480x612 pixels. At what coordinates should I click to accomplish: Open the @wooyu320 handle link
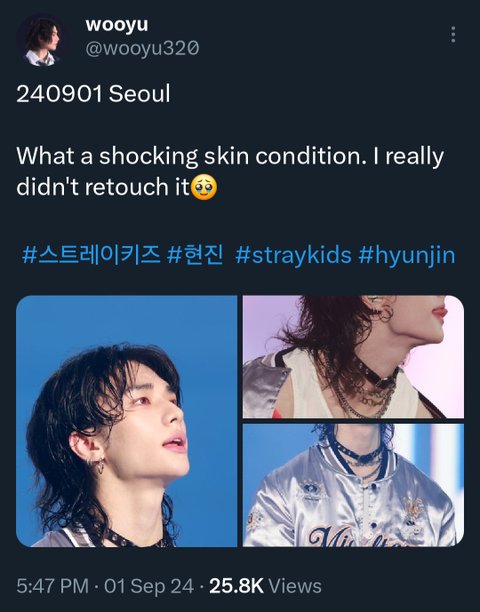coord(142,49)
